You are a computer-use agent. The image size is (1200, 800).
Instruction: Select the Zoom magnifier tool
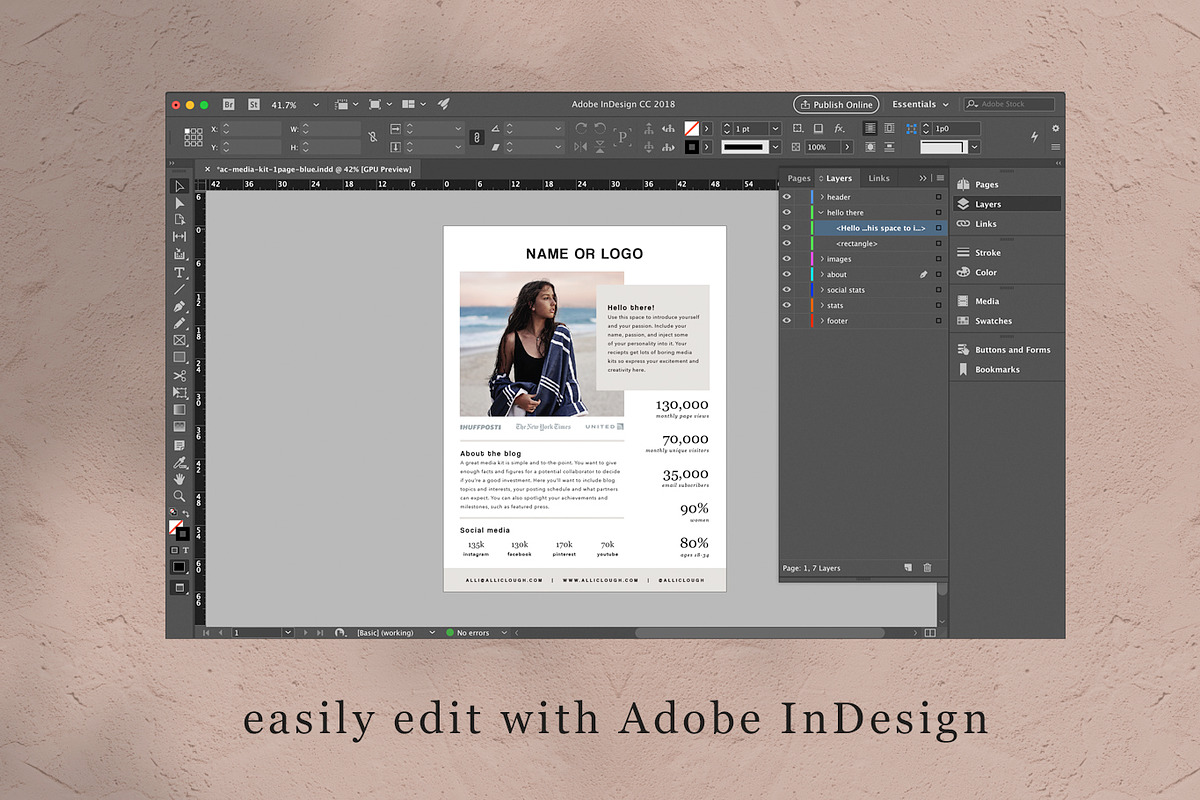pos(180,496)
